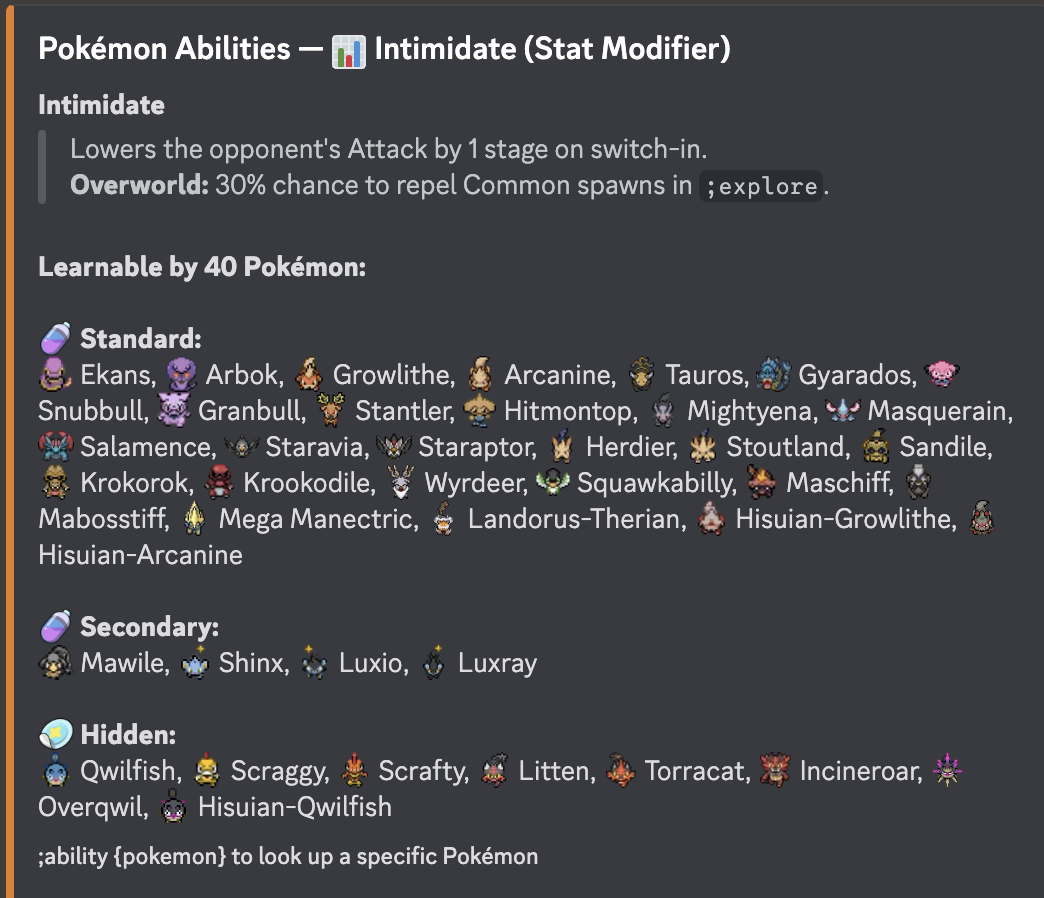
Task: Click the ;ability {pokemon} footer text
Action: 288,856
